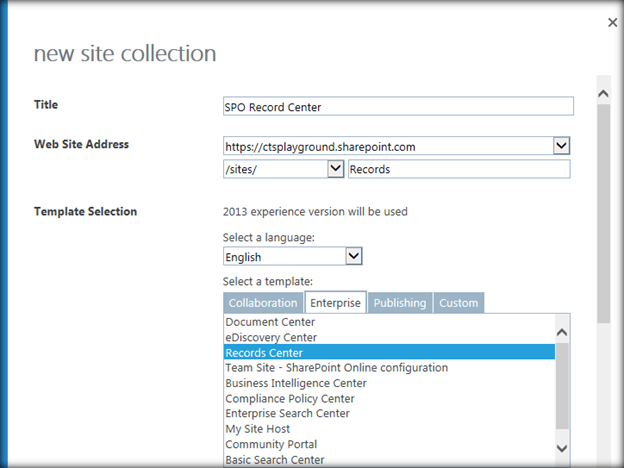
Task: Open the web site domain dropdown
Action: coord(561,146)
